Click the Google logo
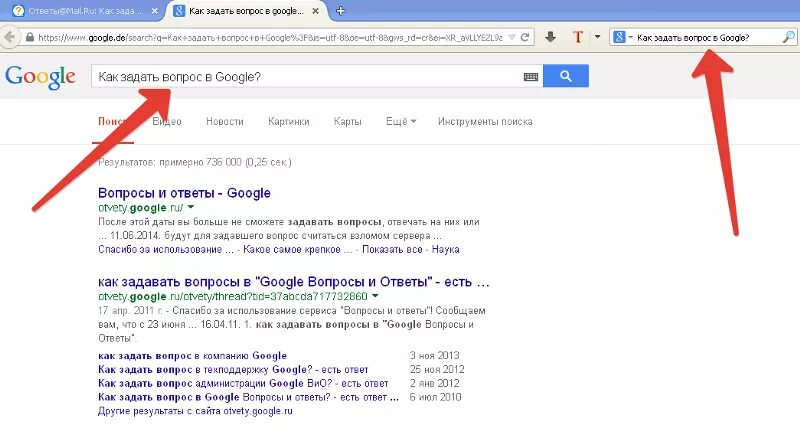This screenshot has height=424, width=800. 40,78
